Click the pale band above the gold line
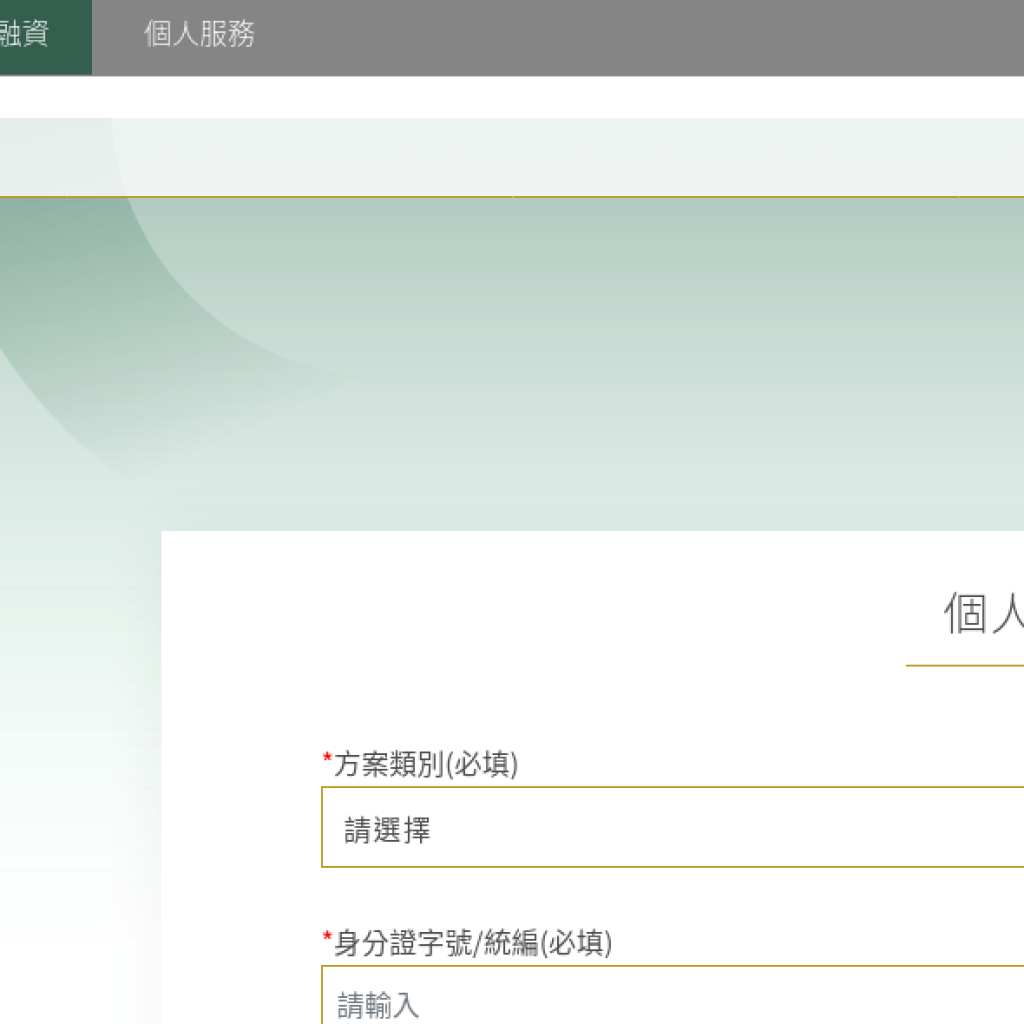1024x1024 pixels. (x=600, y=158)
